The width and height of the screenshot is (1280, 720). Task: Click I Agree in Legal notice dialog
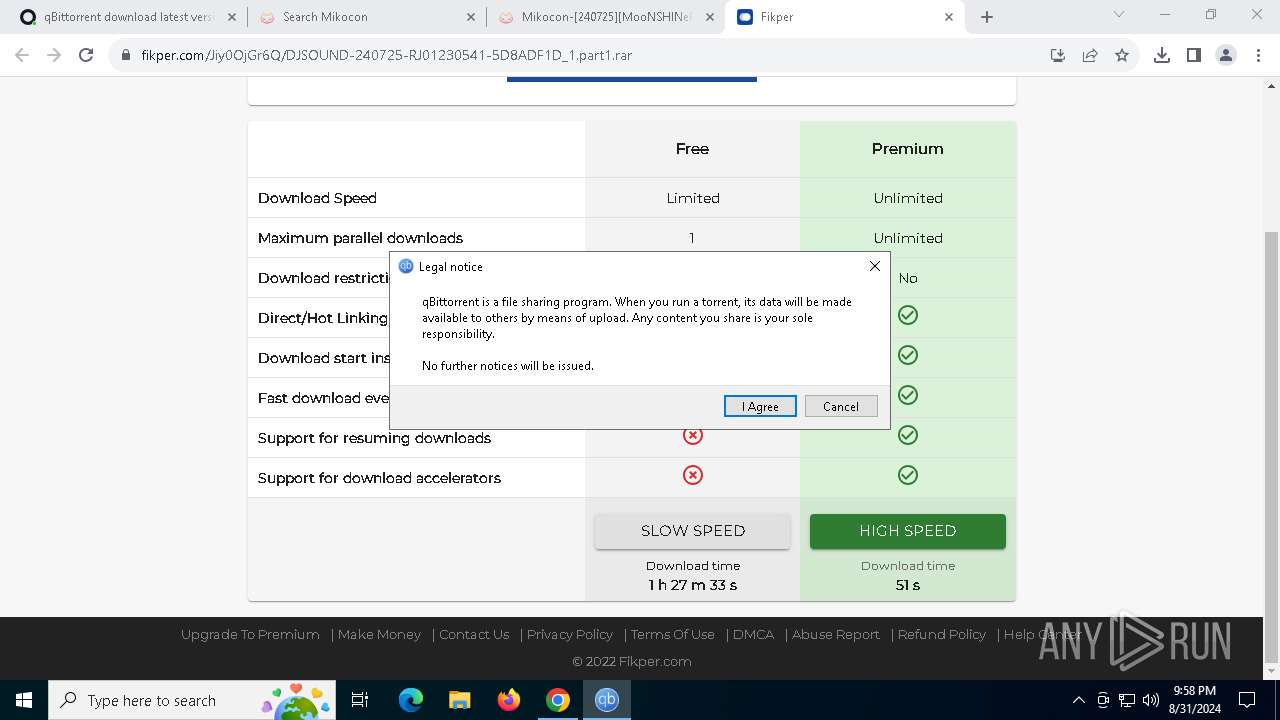point(760,406)
